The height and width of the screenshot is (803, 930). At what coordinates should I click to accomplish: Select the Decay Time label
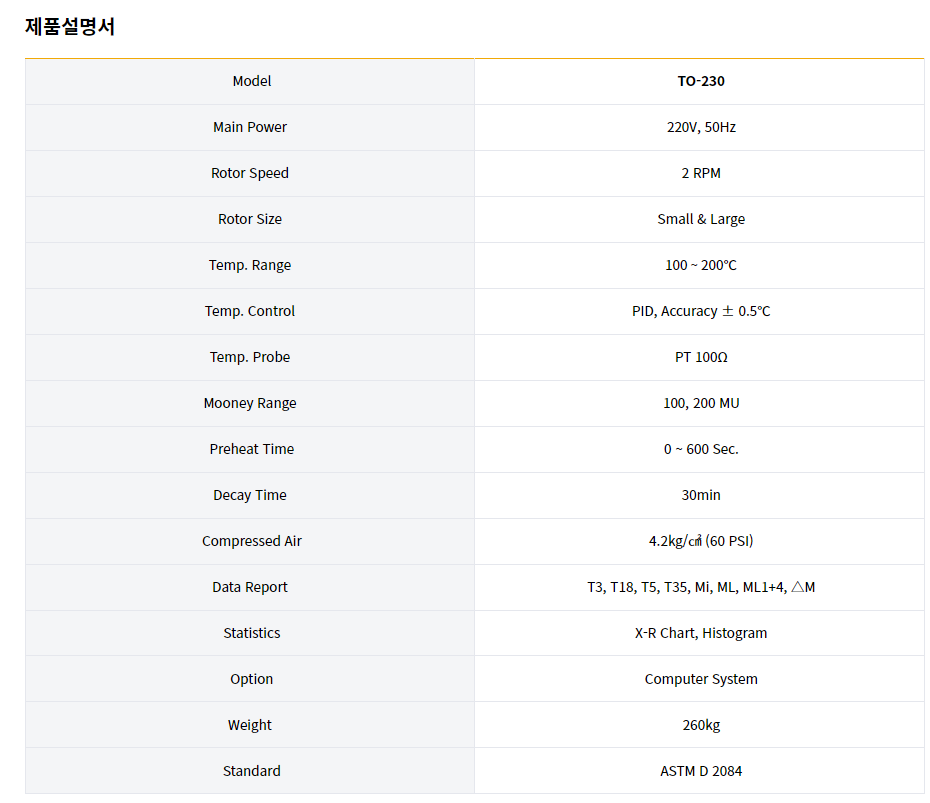pyautogui.click(x=250, y=495)
